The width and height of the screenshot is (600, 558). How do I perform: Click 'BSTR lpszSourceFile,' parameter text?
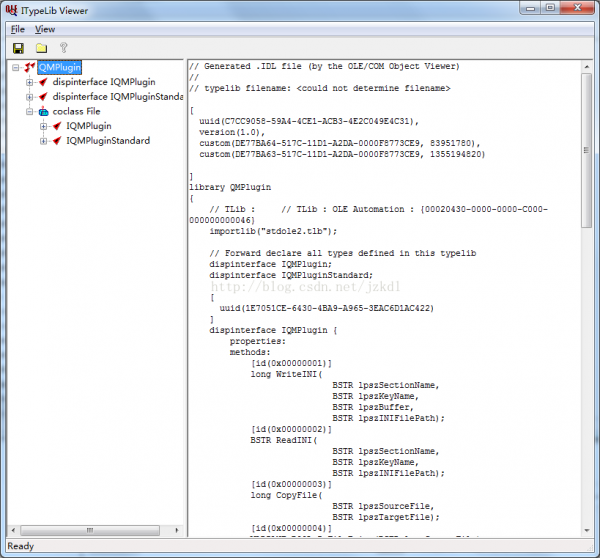[x=383, y=506]
